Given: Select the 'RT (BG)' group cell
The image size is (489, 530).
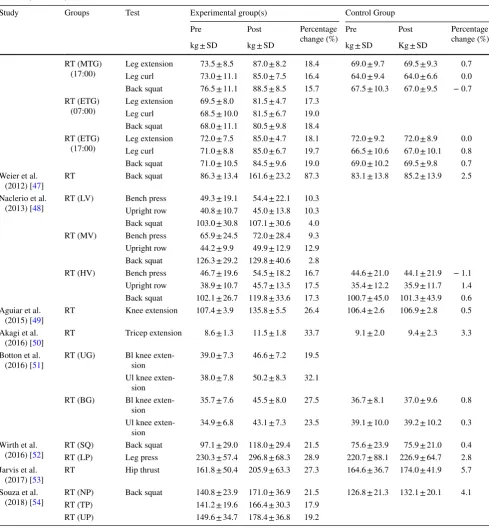Looking at the screenshot, I should tap(79, 400).
